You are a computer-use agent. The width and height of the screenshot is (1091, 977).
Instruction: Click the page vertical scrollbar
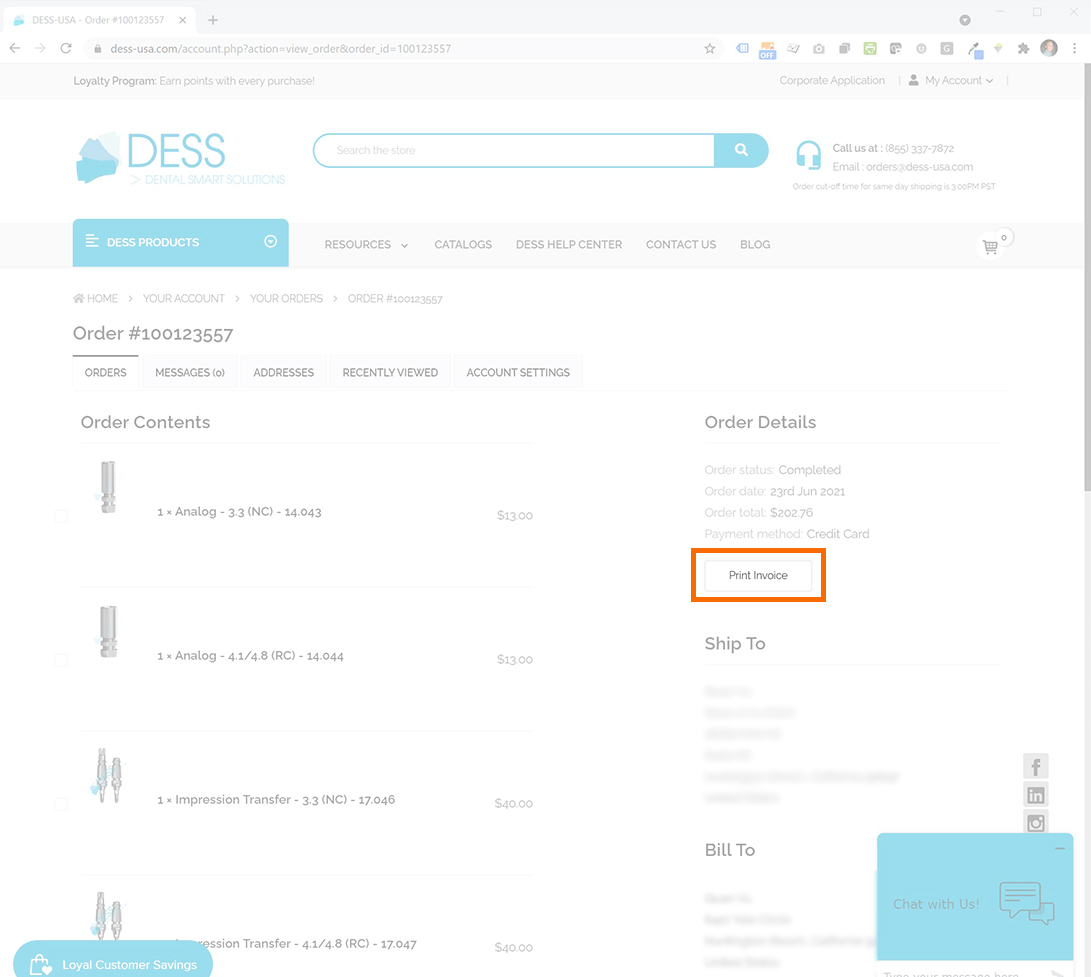click(x=1088, y=278)
